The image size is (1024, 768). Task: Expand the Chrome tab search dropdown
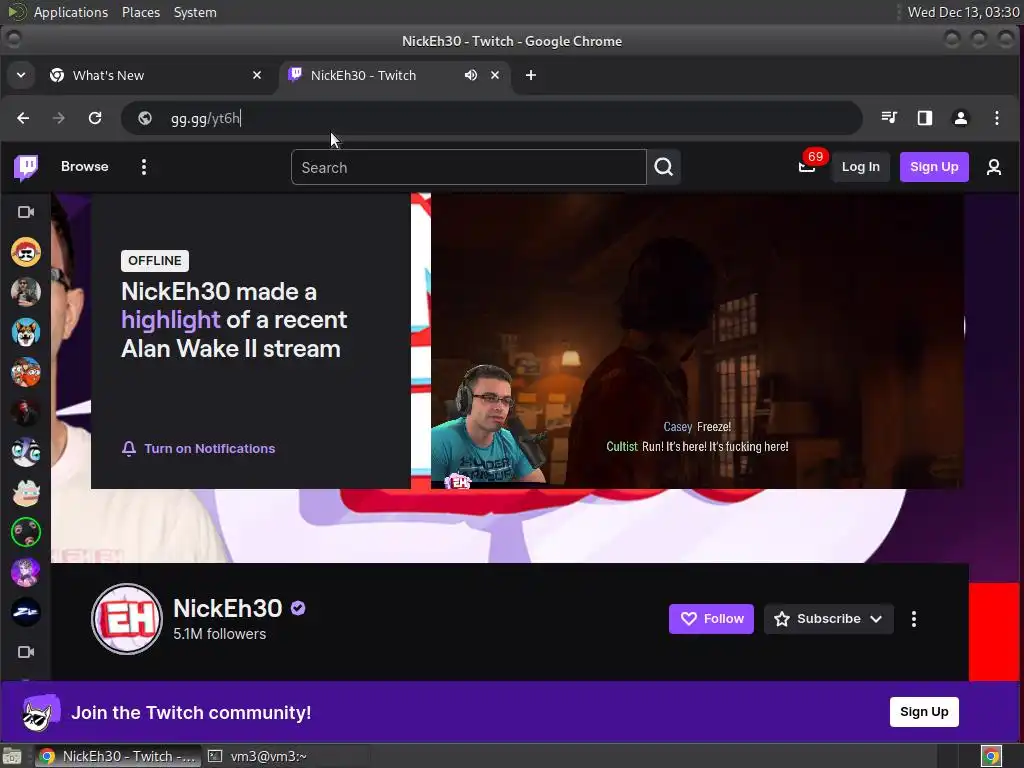point(21,75)
